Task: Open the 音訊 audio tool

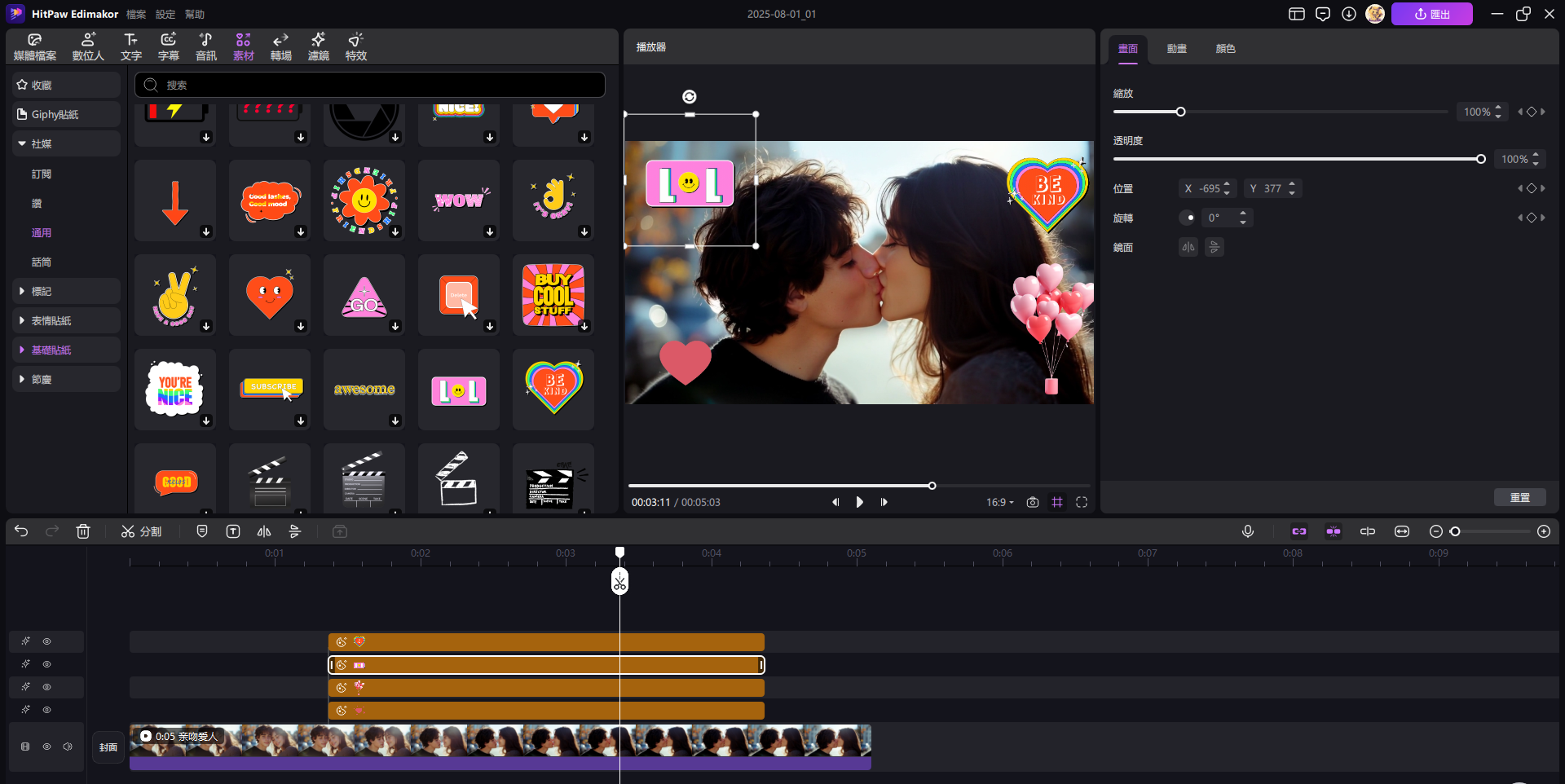Action: tap(206, 47)
